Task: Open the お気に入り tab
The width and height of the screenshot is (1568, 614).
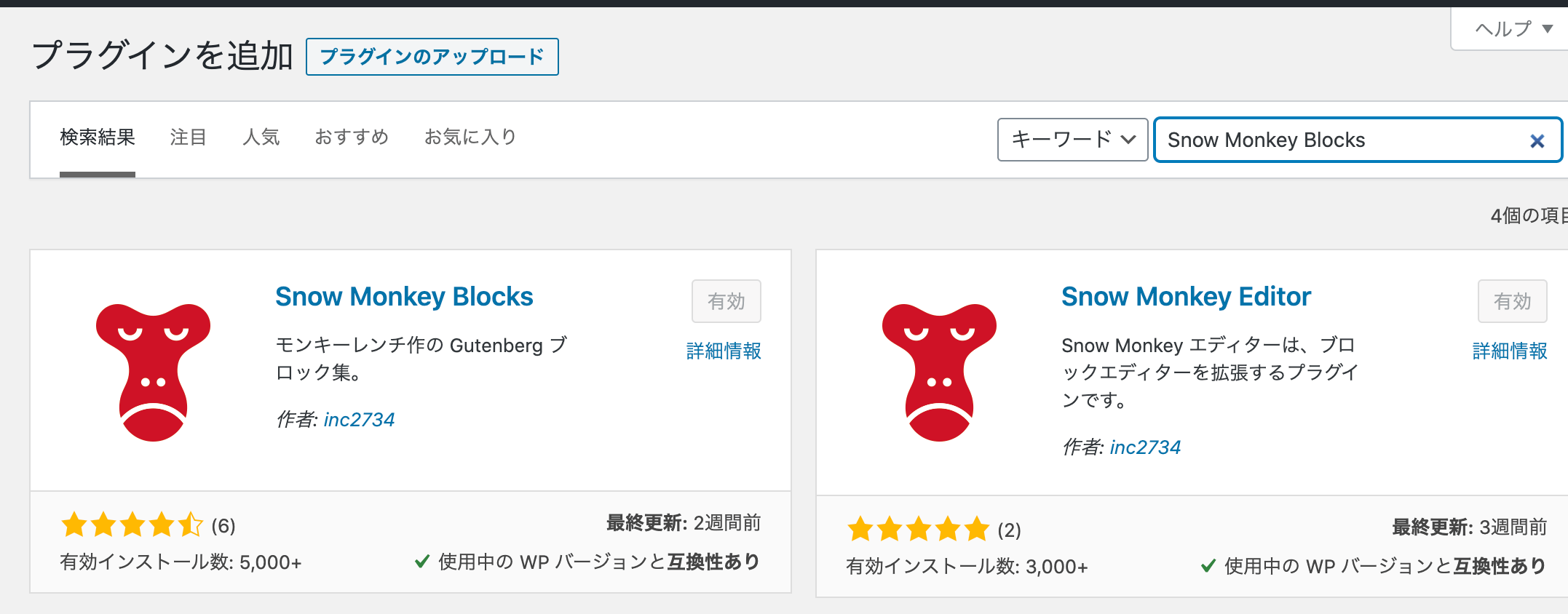Action: 470,137
